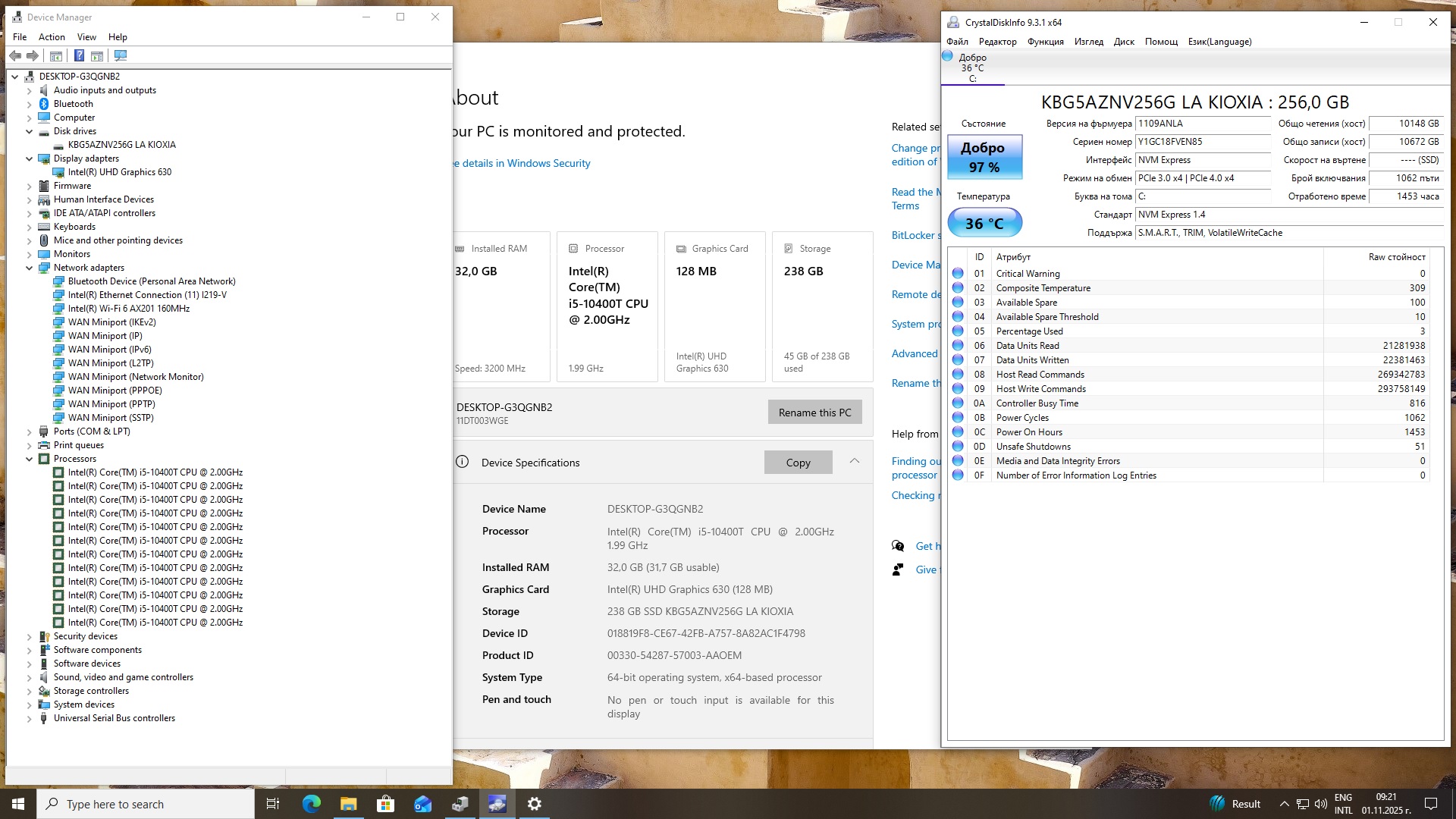The width and height of the screenshot is (1456, 819).
Task: Click the Copy button for device specifications
Action: [x=798, y=463]
